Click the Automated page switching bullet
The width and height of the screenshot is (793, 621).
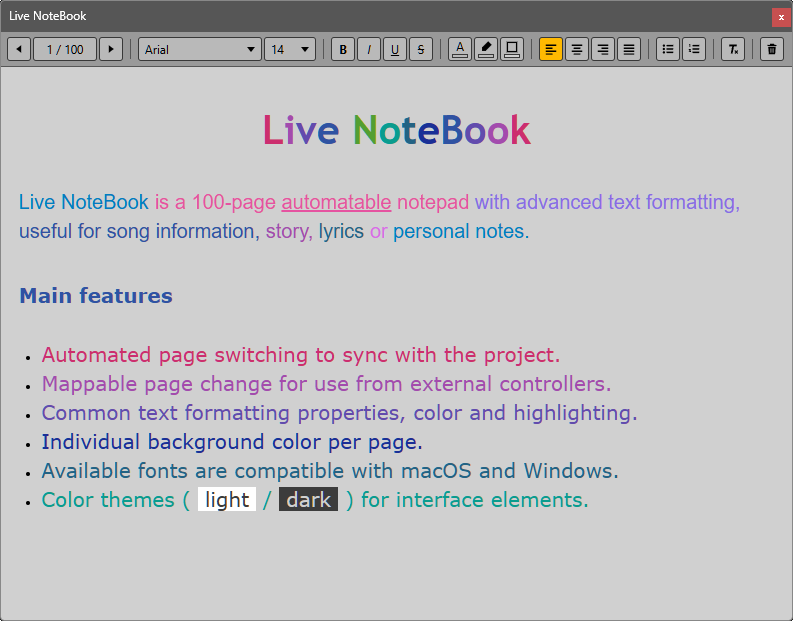pyautogui.click(x=301, y=356)
